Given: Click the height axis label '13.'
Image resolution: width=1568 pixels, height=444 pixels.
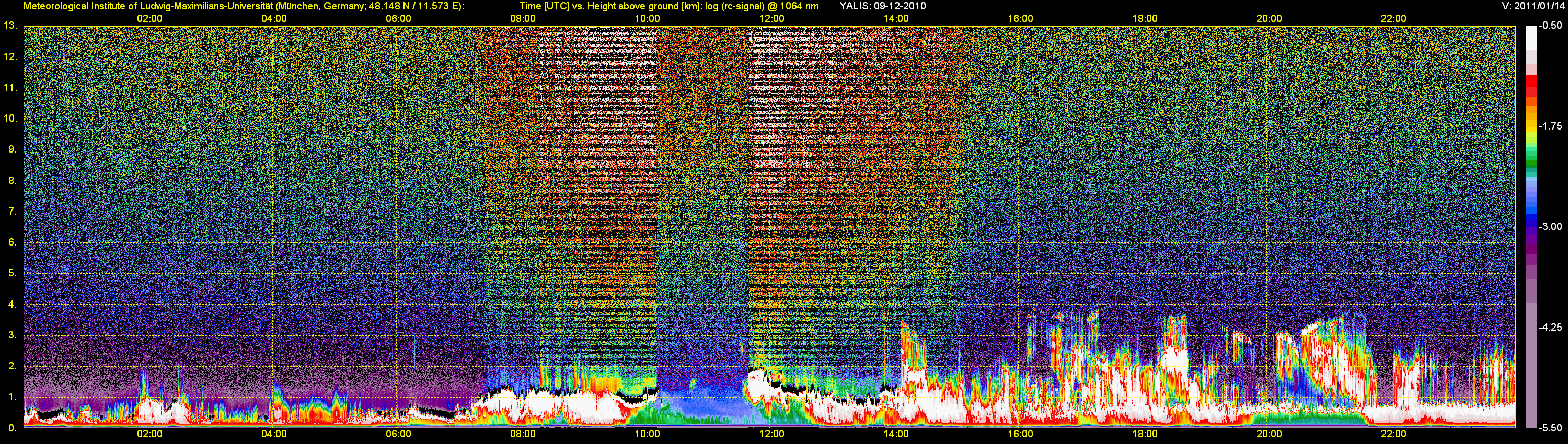Looking at the screenshot, I should tap(10, 26).
